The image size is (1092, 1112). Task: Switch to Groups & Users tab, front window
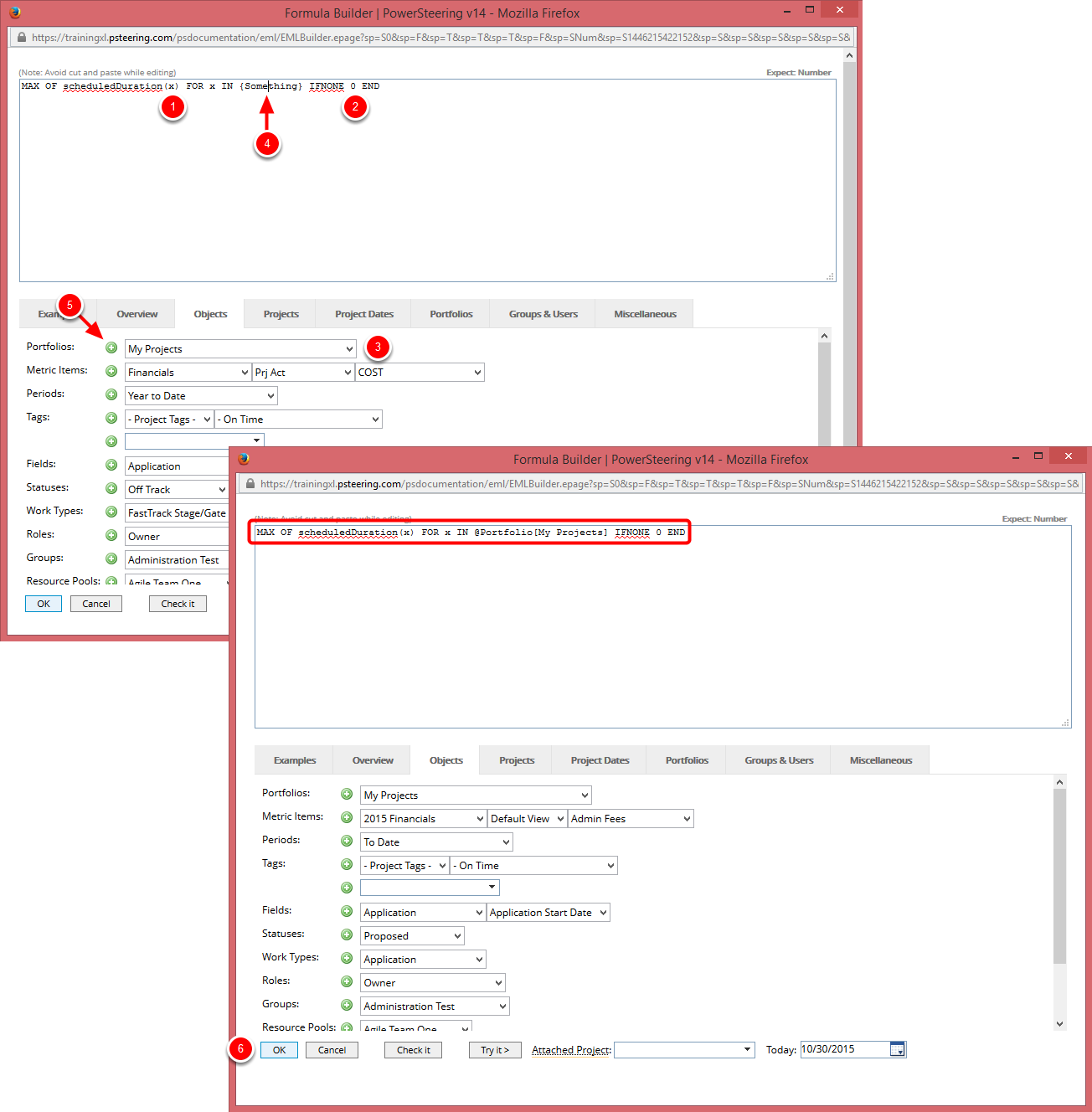[779, 760]
